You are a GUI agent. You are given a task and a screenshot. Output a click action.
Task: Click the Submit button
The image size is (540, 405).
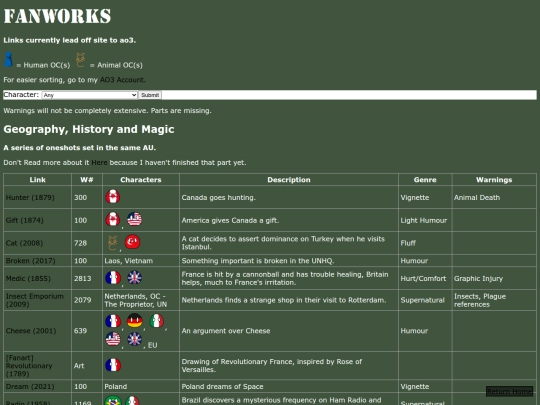click(150, 95)
